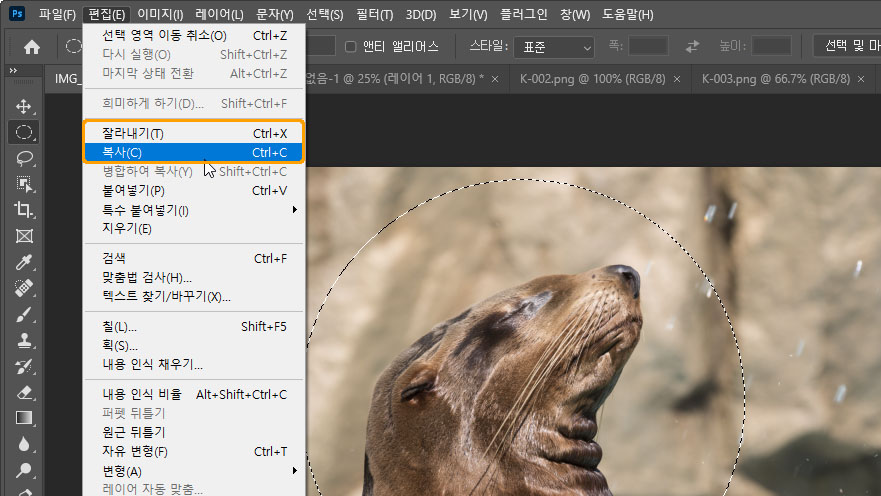Open the tool preset picker ellipse icon

pyautogui.click(x=74, y=46)
